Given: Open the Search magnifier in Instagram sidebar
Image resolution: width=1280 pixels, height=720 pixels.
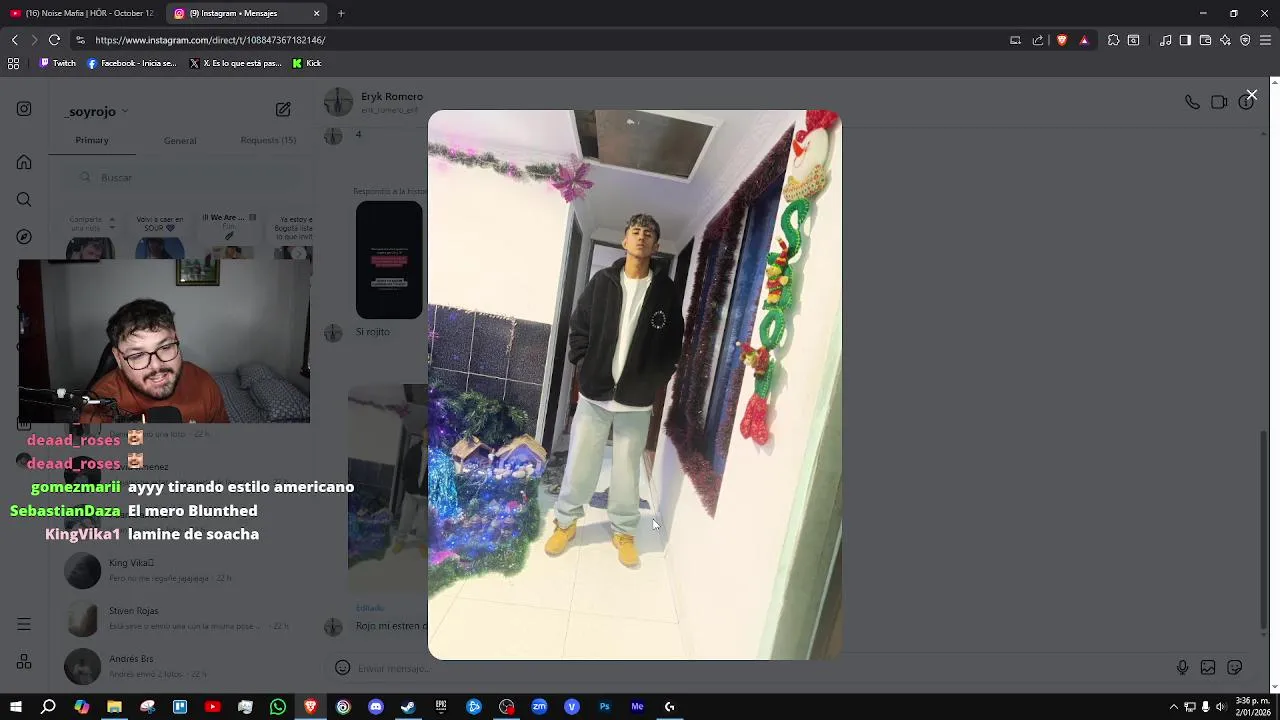Looking at the screenshot, I should click(24, 199).
